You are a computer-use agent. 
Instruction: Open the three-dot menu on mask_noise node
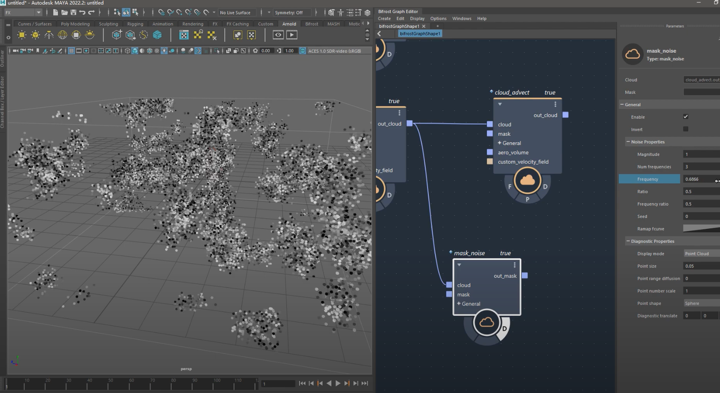point(515,265)
